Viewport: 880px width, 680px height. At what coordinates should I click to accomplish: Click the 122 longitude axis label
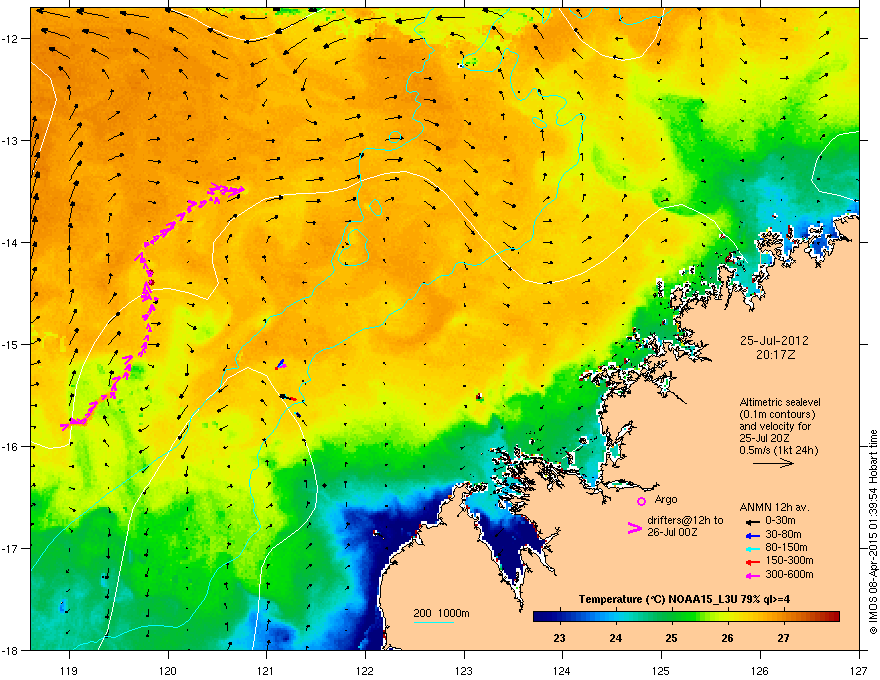coord(365,671)
